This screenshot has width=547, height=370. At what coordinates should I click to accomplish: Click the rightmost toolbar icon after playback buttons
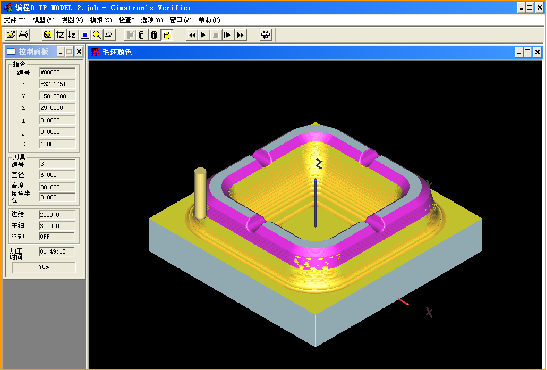tap(266, 35)
